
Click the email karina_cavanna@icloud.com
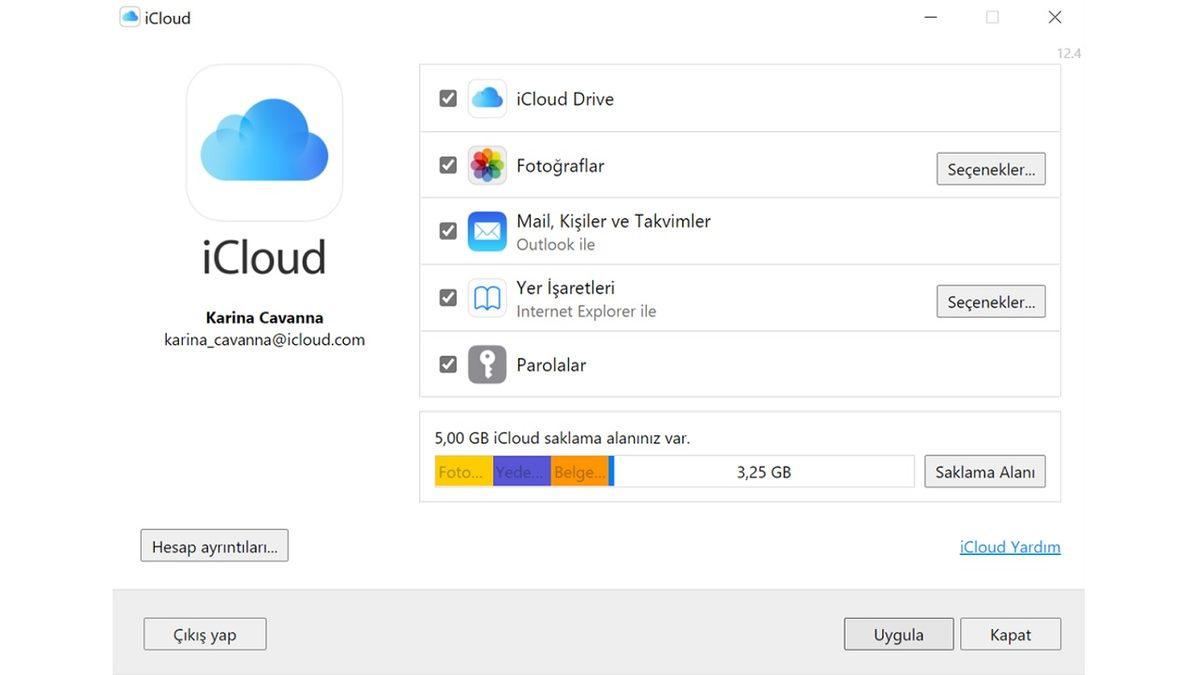pos(264,339)
